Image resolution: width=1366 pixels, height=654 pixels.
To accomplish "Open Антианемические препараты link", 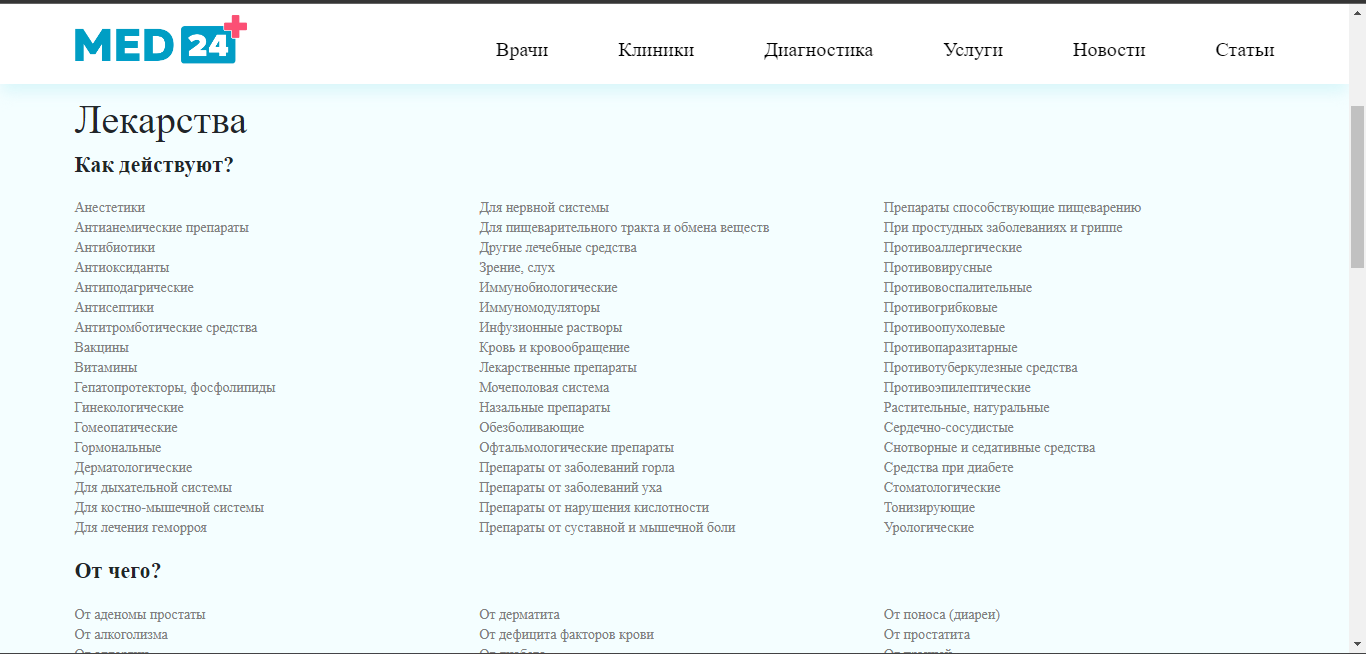I will 162,228.
